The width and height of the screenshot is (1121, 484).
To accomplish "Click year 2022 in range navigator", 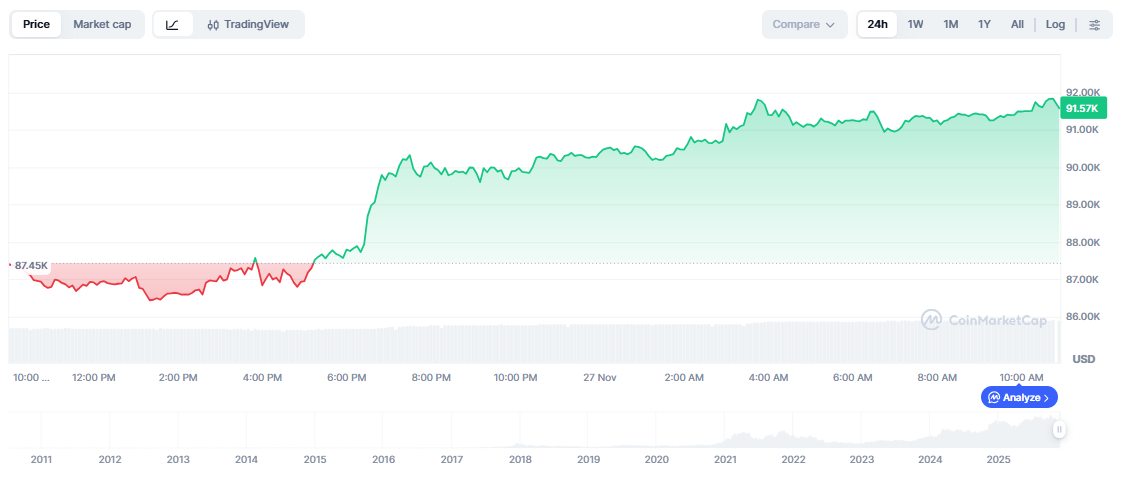I will point(793,460).
